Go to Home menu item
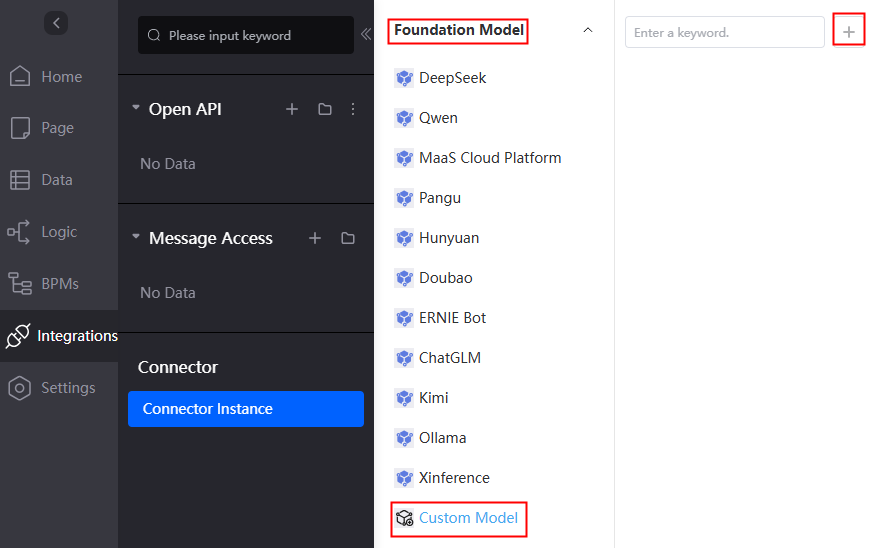This screenshot has height=548, width=870. click(62, 77)
